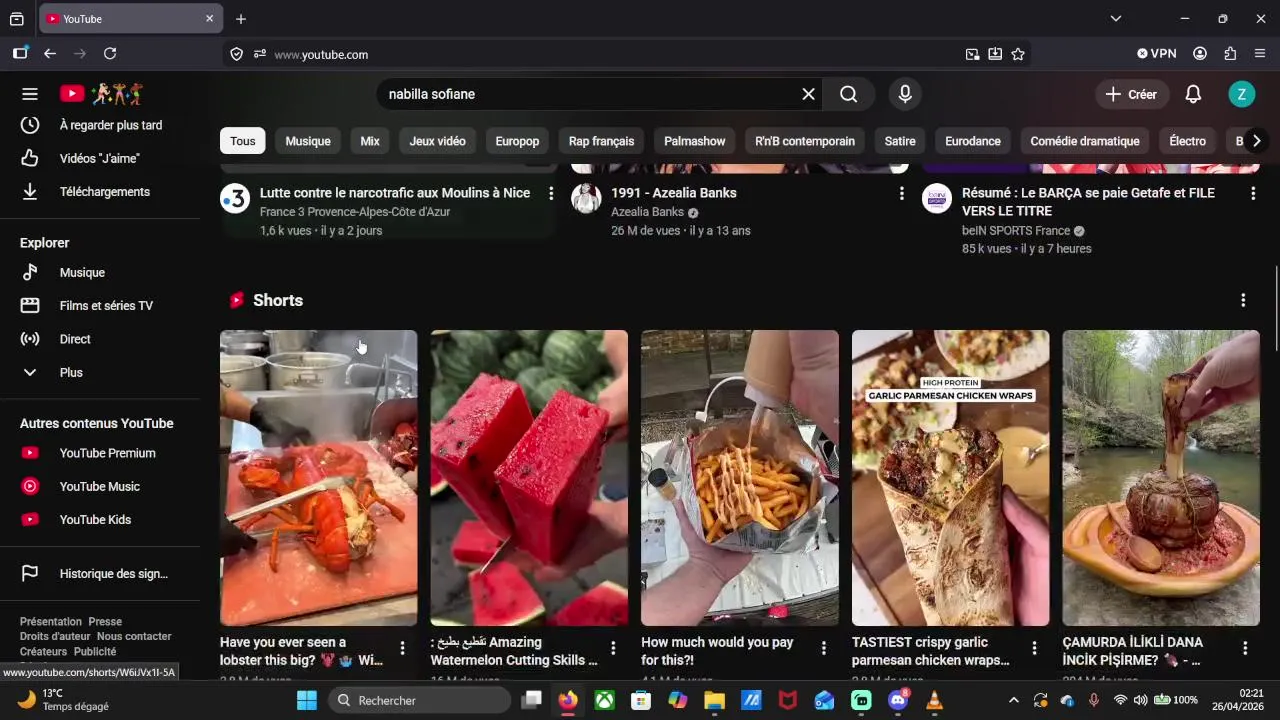
Task: Open options for garlic parmesan wraps short
Action: 1034,648
